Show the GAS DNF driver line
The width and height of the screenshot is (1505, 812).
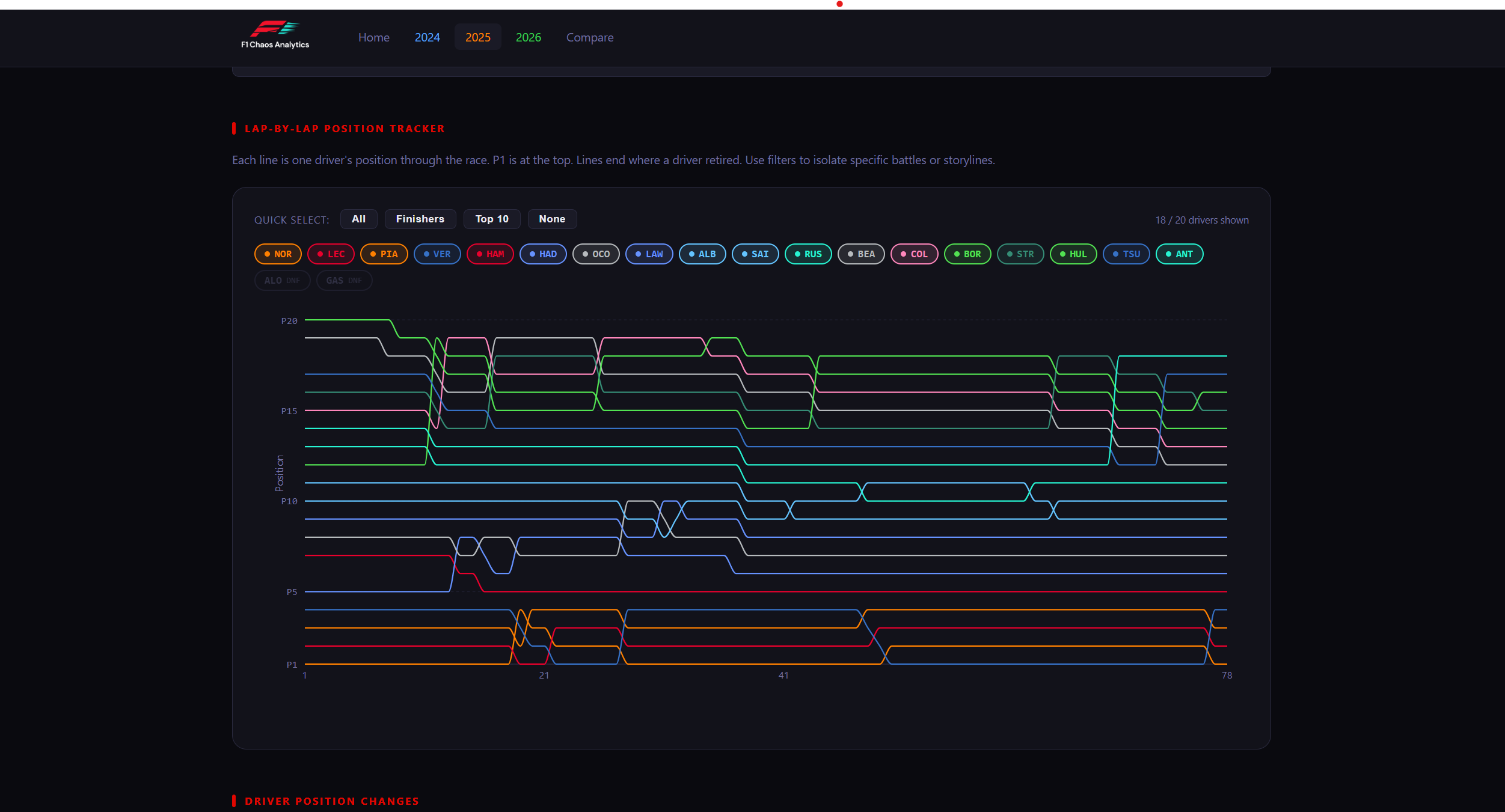pyautogui.click(x=344, y=280)
